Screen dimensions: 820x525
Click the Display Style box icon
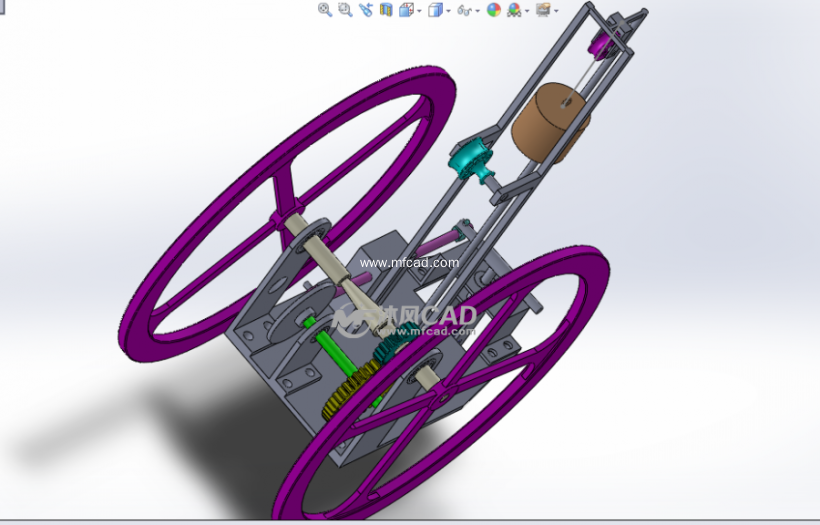click(x=435, y=9)
